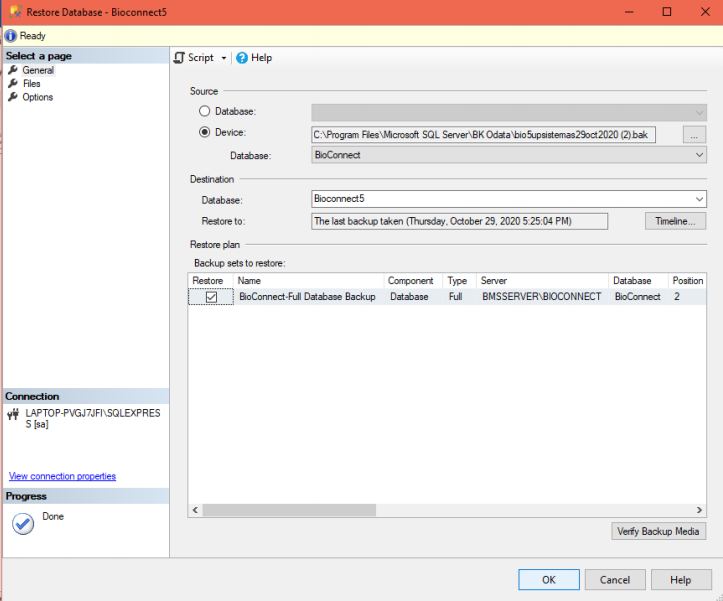Screen dimensions: 723x601
Task: Click the browse ellipsis button for Device
Action: (694, 135)
